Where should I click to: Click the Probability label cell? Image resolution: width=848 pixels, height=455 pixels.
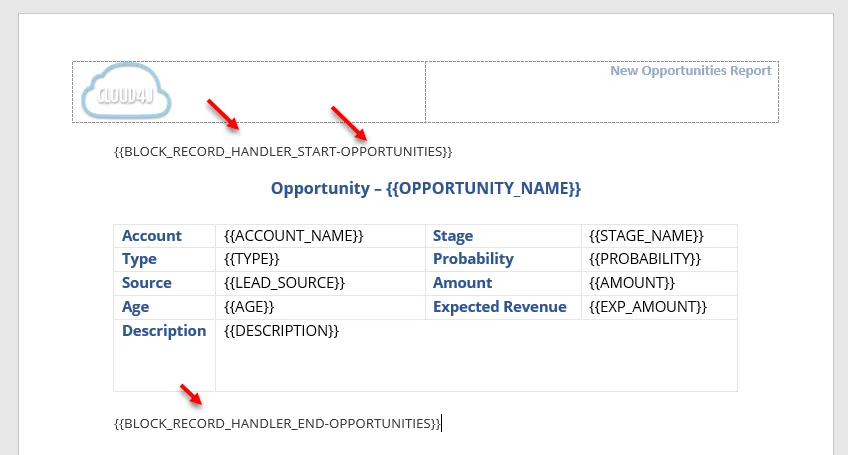(x=504, y=259)
